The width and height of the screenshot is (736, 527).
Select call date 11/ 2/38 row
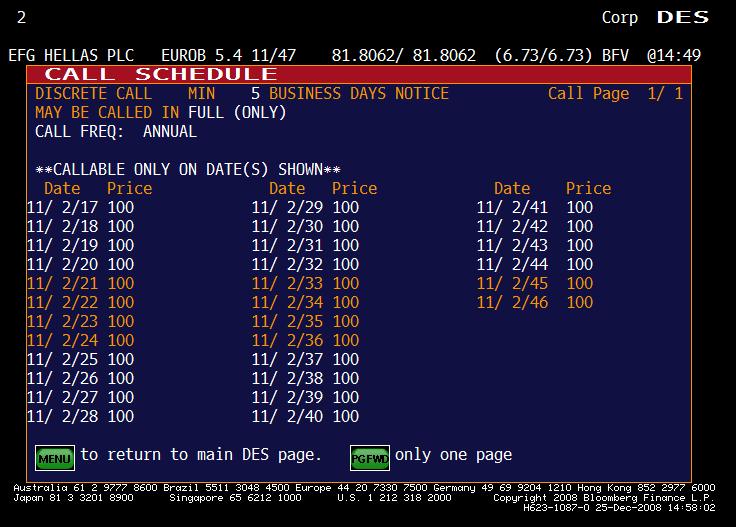306,378
